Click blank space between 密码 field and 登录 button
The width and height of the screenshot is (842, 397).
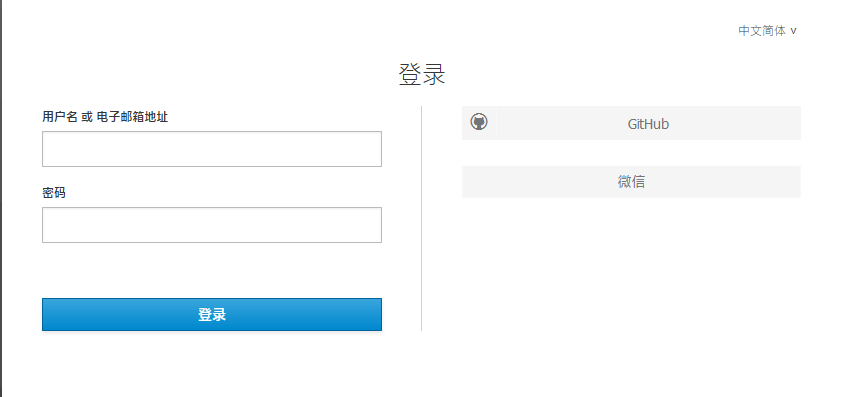[212, 270]
